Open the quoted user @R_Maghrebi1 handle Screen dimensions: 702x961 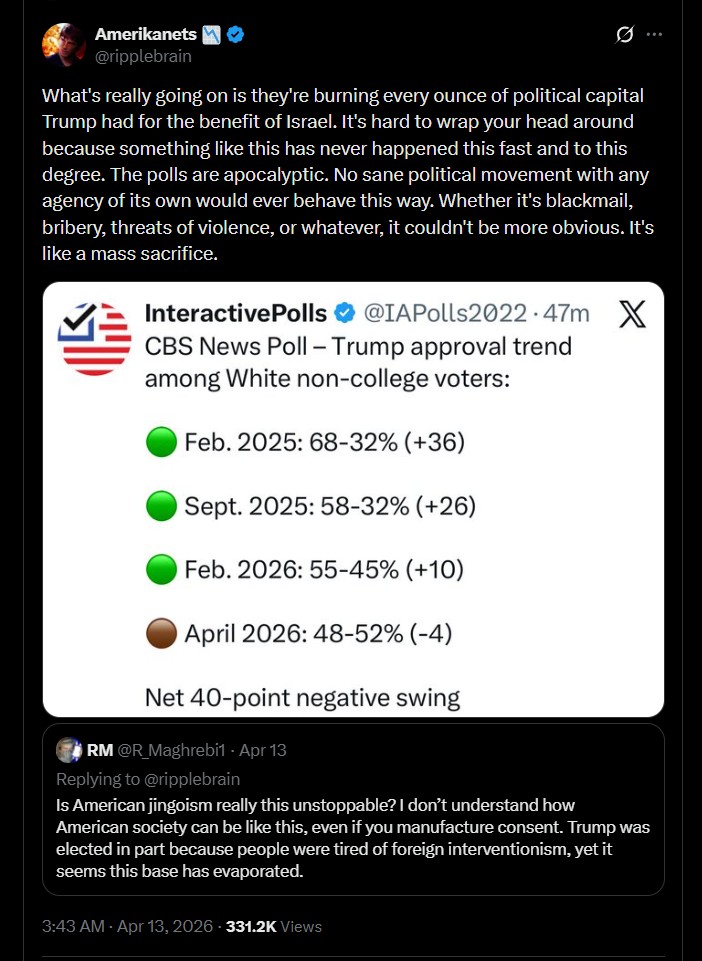[171, 750]
